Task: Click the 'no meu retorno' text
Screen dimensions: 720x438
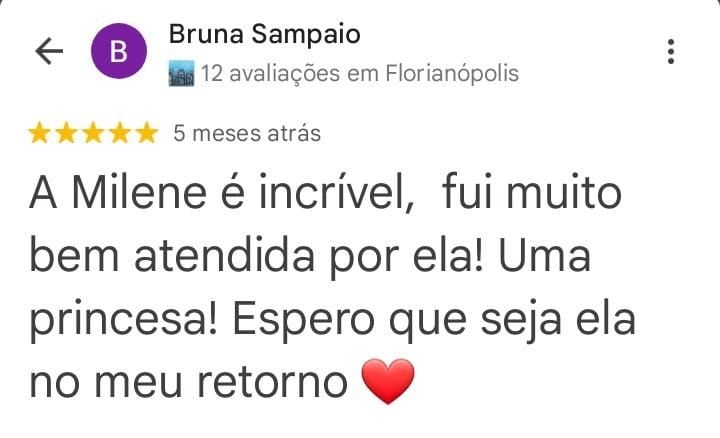Action: (x=188, y=383)
